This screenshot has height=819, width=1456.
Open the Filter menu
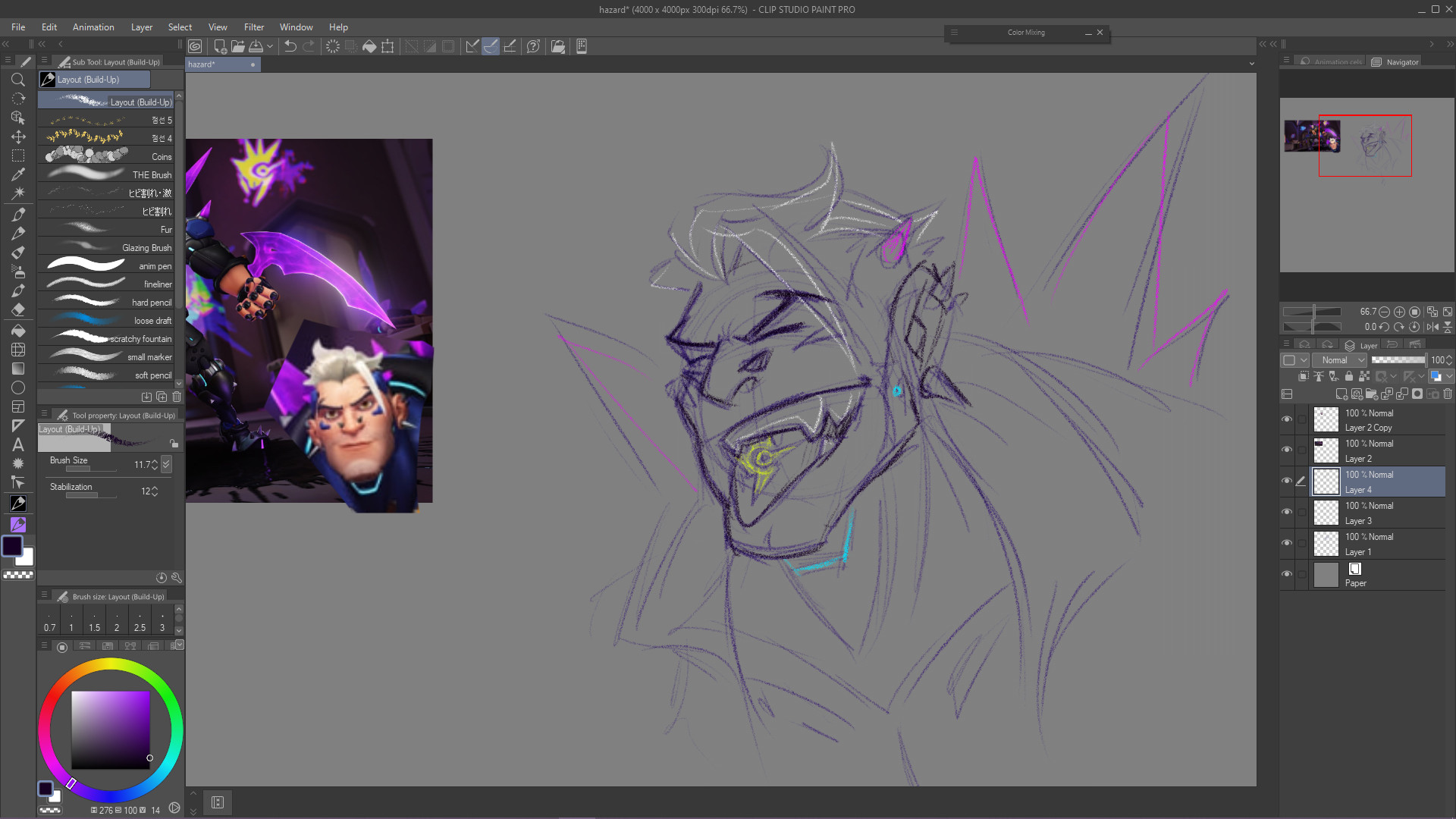(x=254, y=27)
